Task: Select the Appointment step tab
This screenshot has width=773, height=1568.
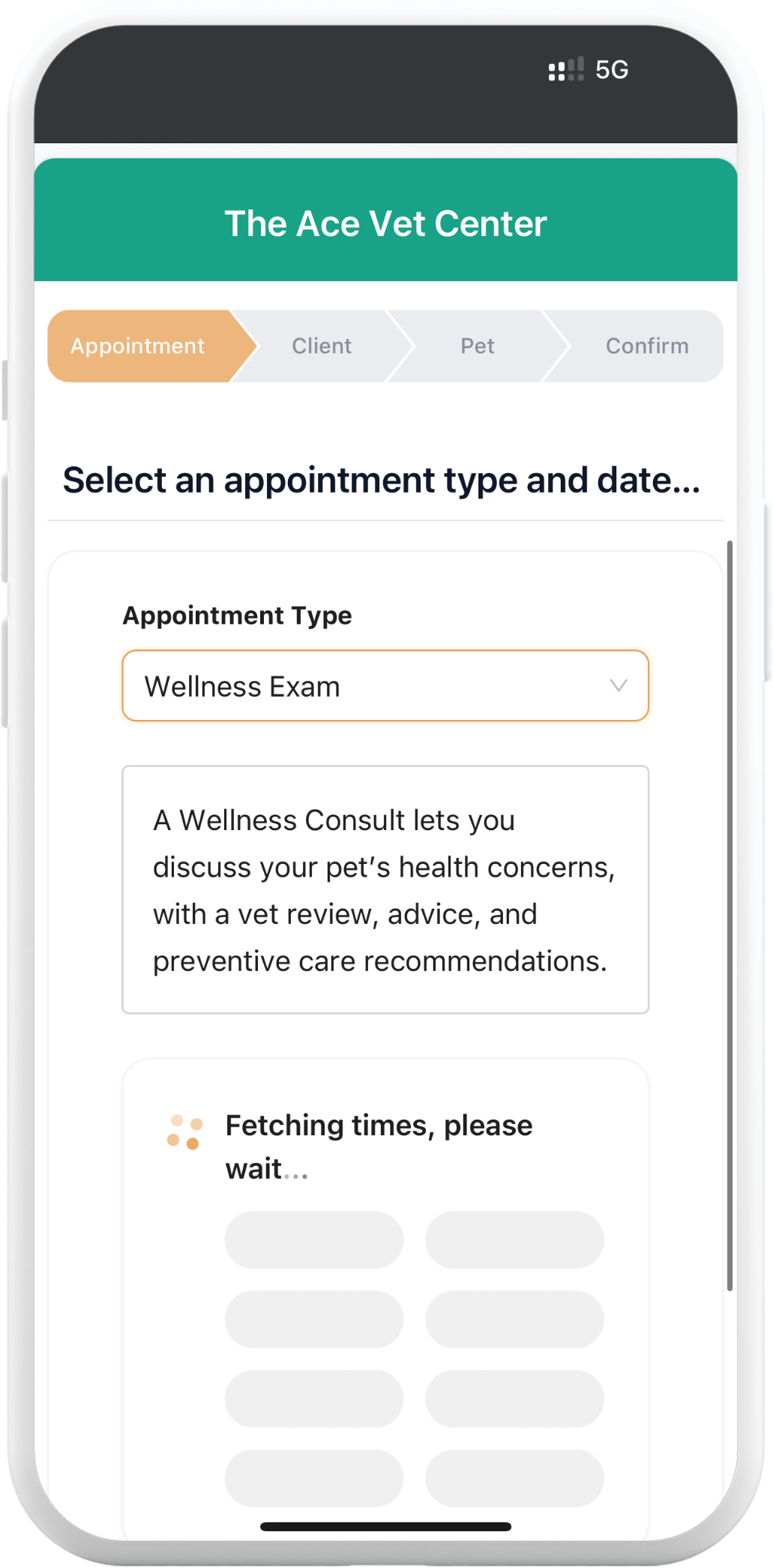Action: coord(139,346)
